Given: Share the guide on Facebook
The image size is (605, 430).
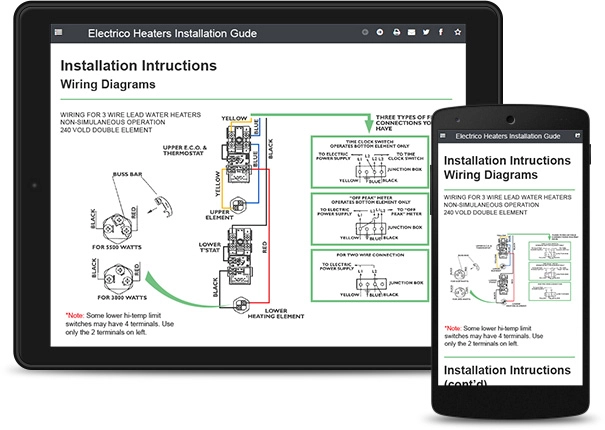Looking at the screenshot, I should (x=441, y=32).
